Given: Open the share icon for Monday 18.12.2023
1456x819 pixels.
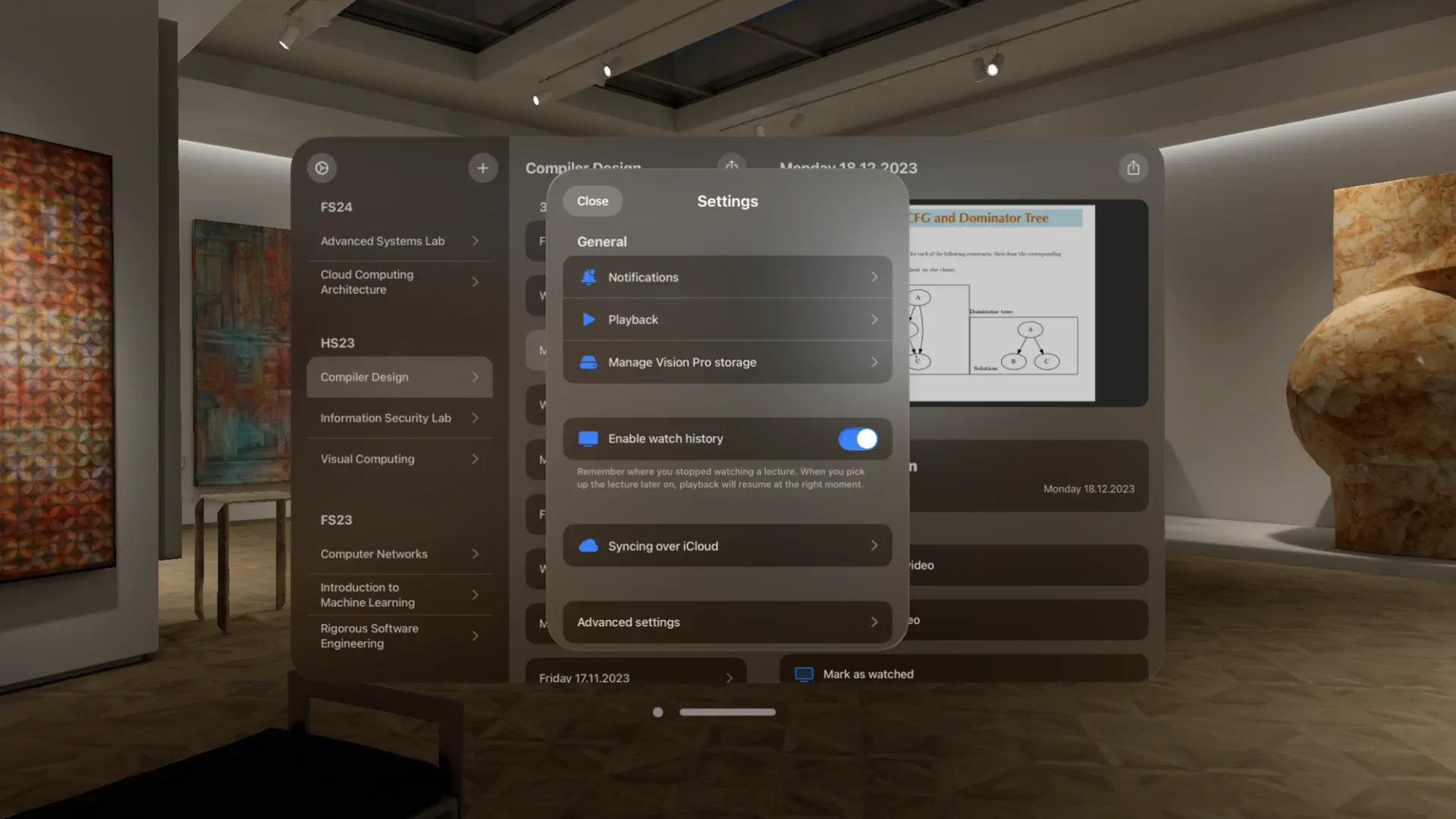Looking at the screenshot, I should point(1133,168).
